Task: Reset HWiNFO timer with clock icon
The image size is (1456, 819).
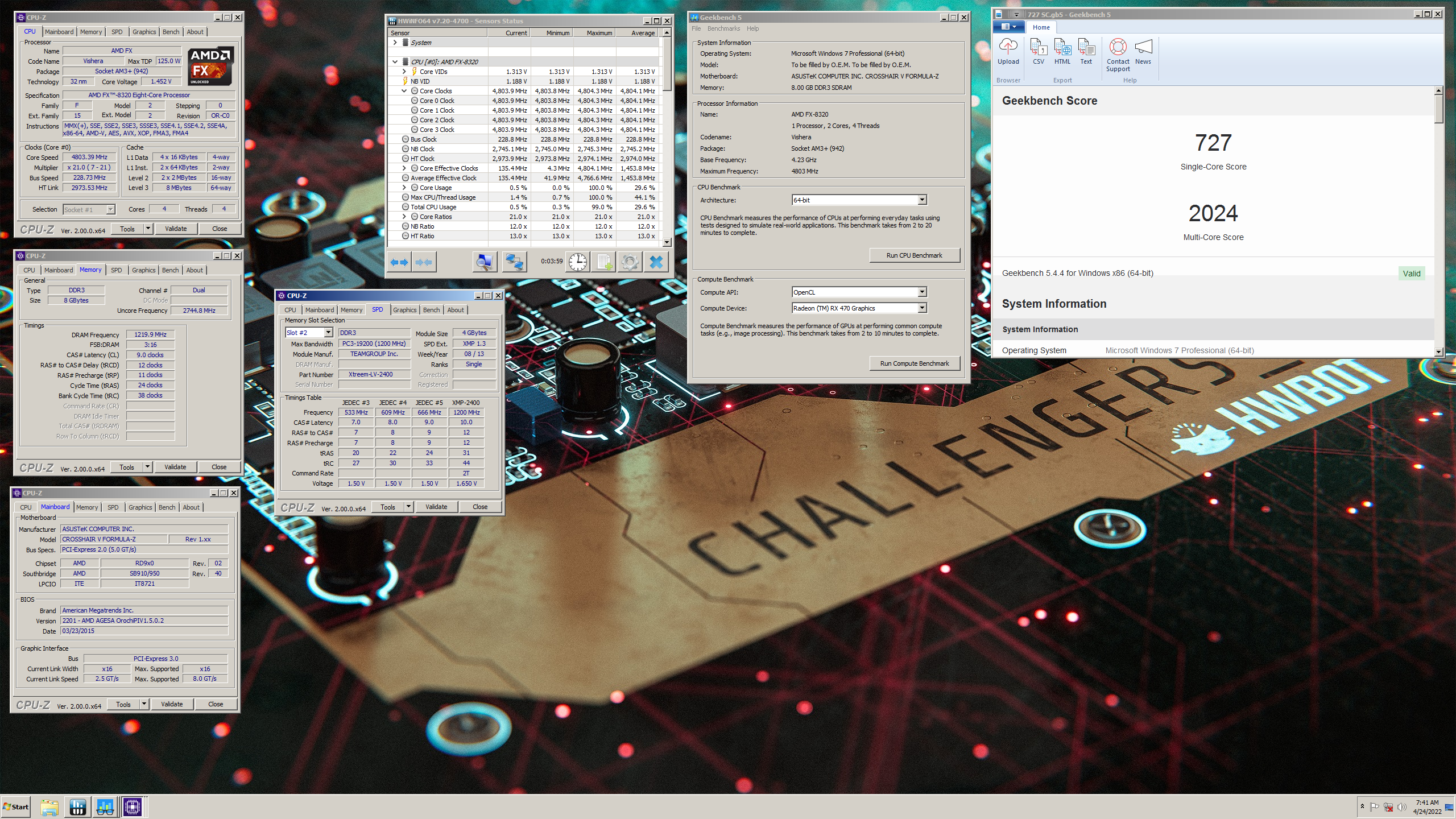Action: tap(578, 262)
